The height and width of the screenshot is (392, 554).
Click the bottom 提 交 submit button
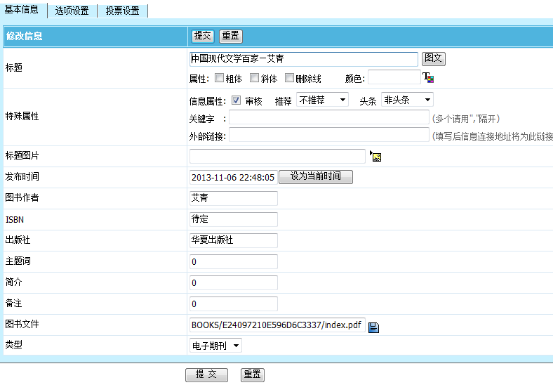point(206,375)
